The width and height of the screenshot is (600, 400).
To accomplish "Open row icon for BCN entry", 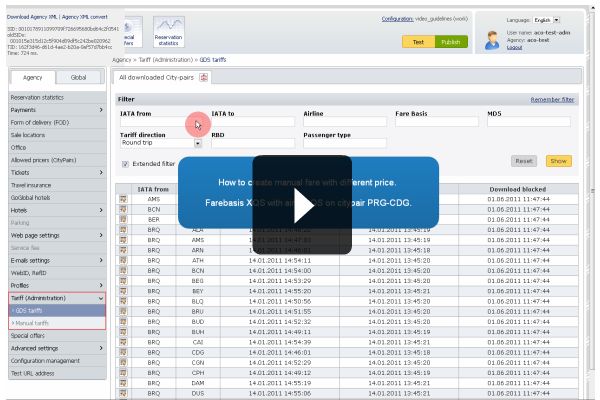I will point(124,209).
